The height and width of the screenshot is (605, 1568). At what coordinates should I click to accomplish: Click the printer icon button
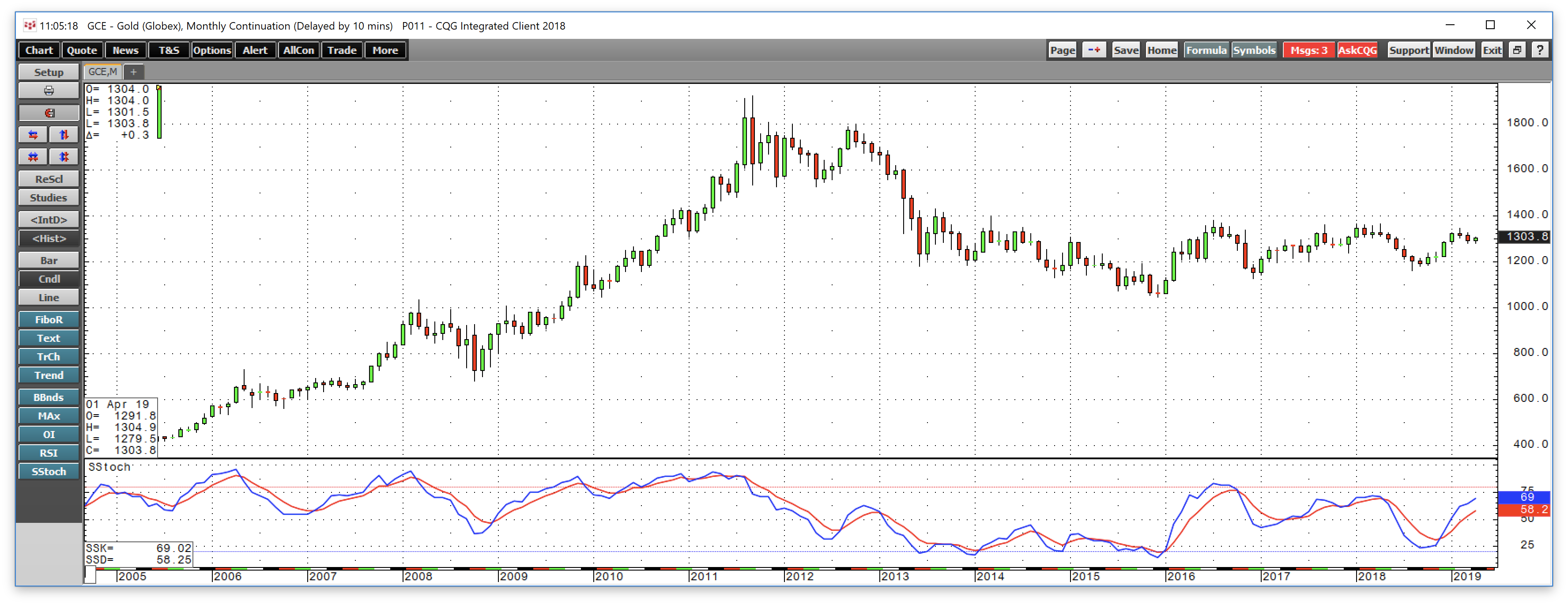point(49,91)
